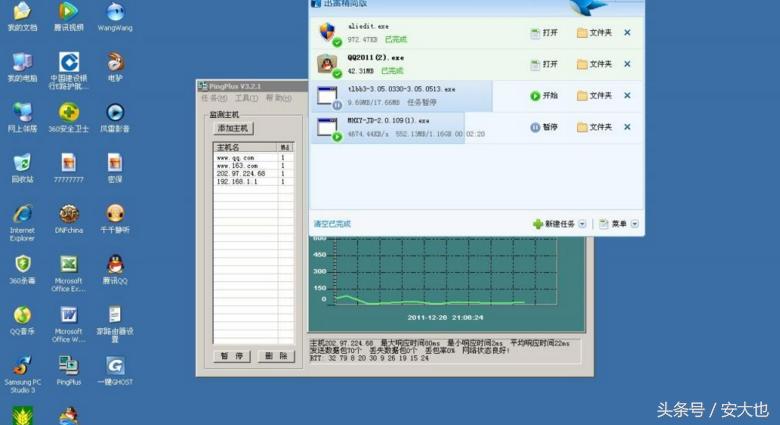Open 腾讯视频 desktop shortcut
This screenshot has width=780, height=425.
[x=69, y=16]
